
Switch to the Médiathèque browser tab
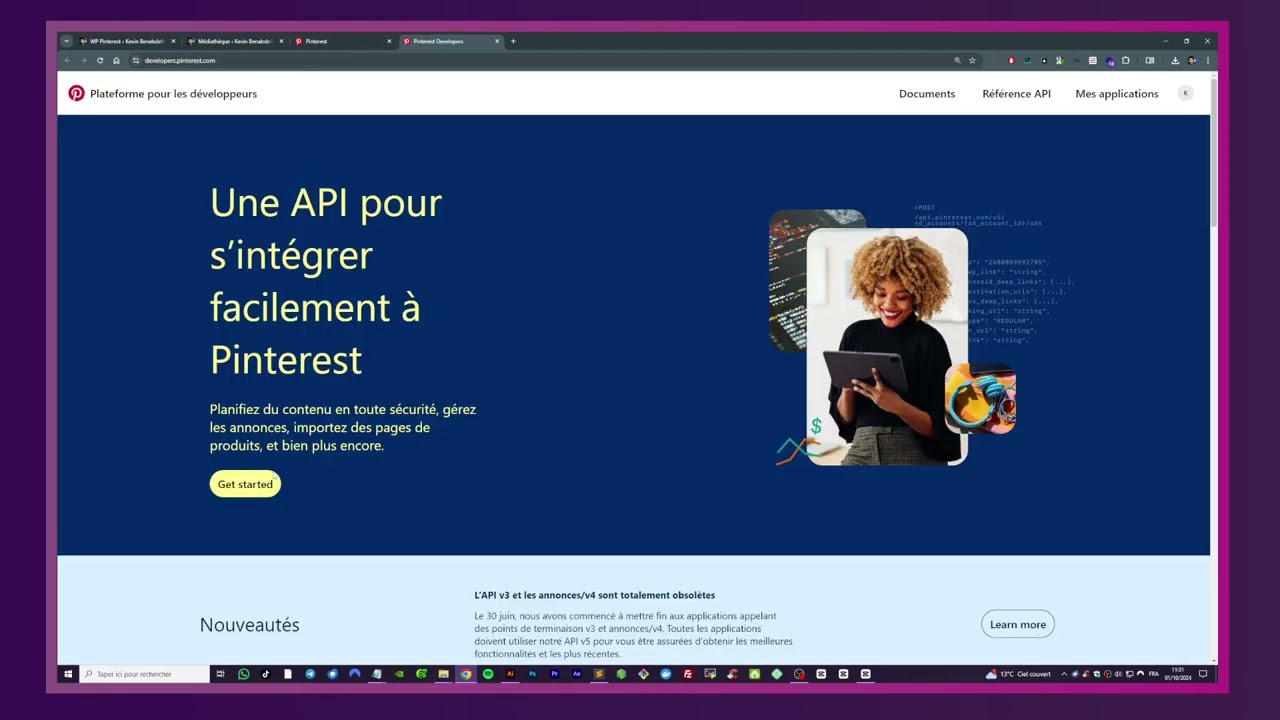coord(234,41)
